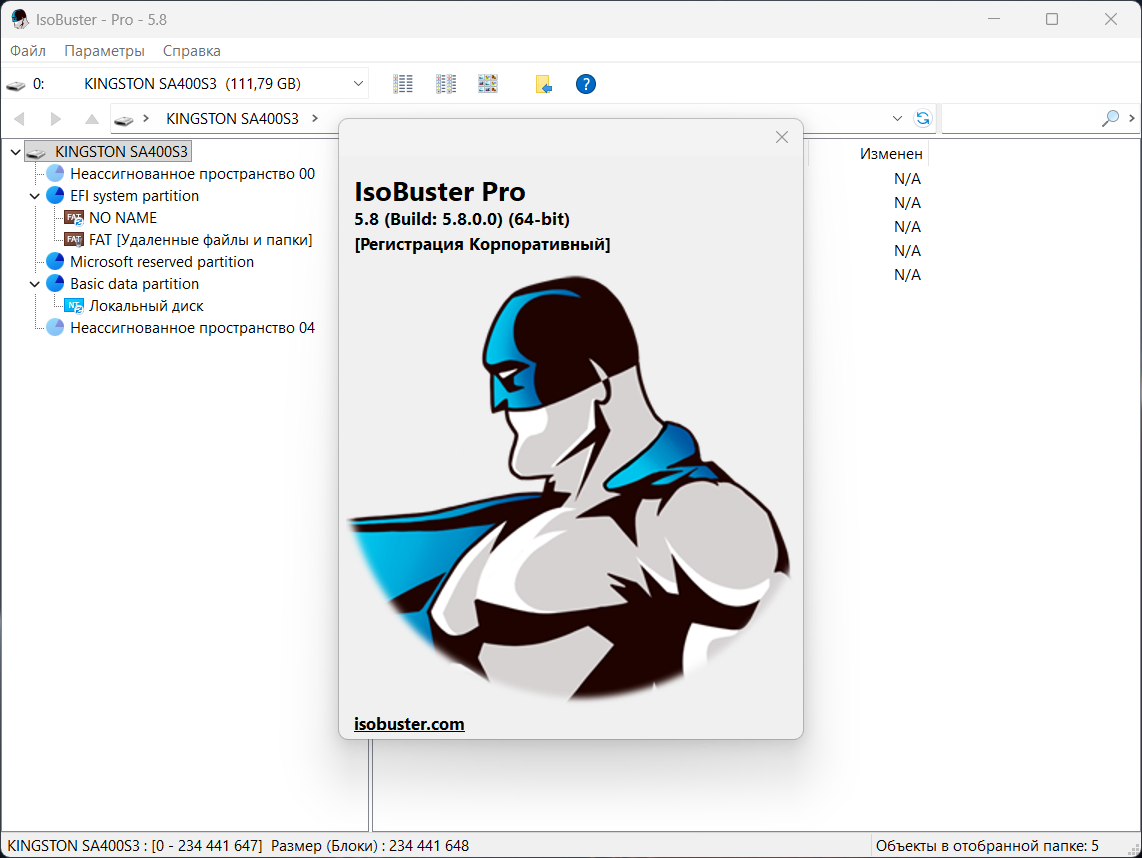This screenshot has height=858, width=1142.
Task: Collapse the Basic data partition node
Action: click(34, 284)
